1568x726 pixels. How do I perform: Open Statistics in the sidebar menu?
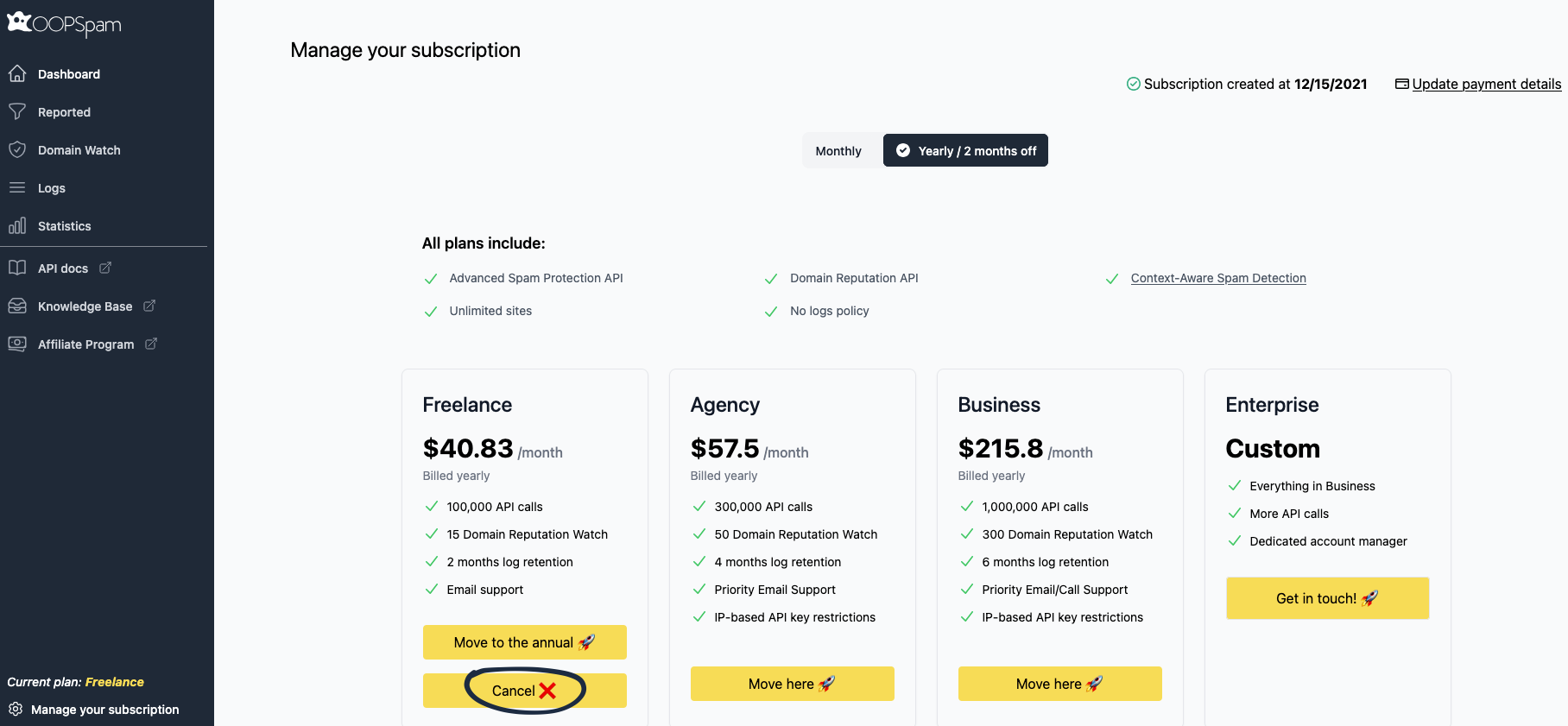pyautogui.click(x=64, y=226)
